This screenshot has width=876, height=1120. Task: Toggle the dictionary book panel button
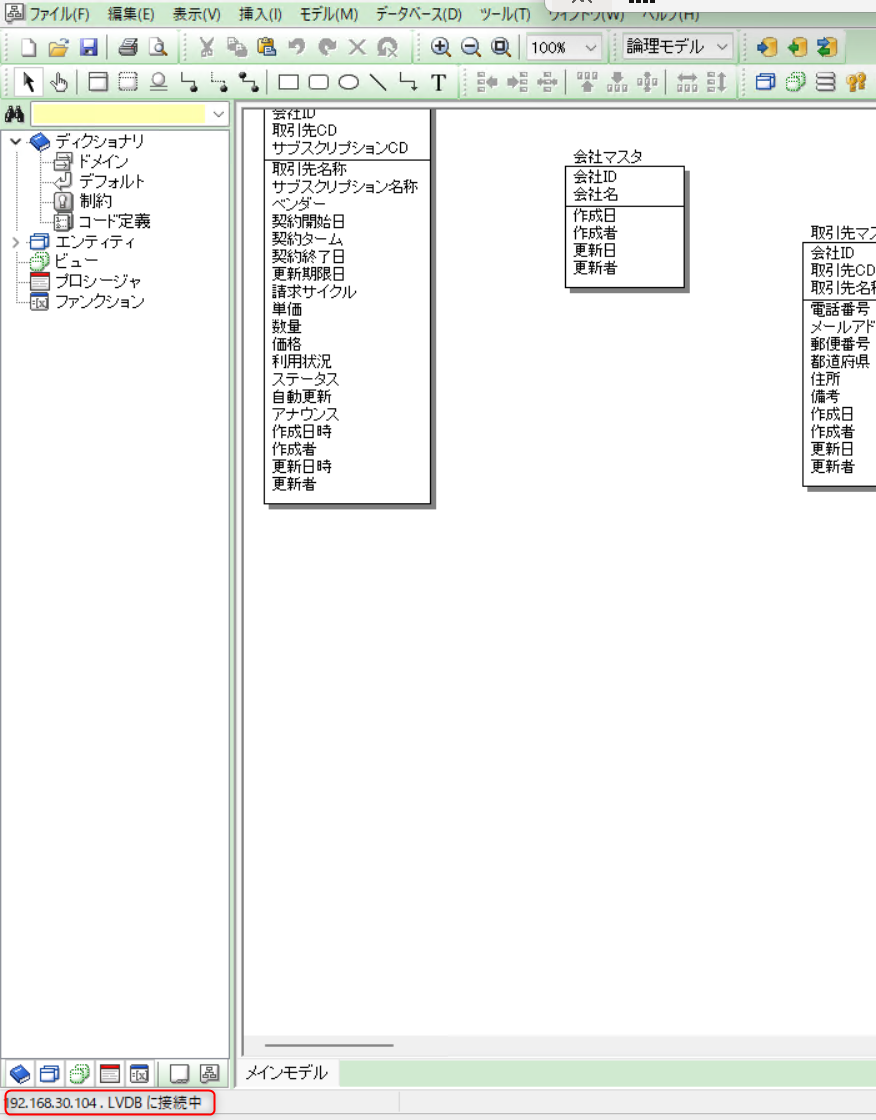tap(18, 1074)
